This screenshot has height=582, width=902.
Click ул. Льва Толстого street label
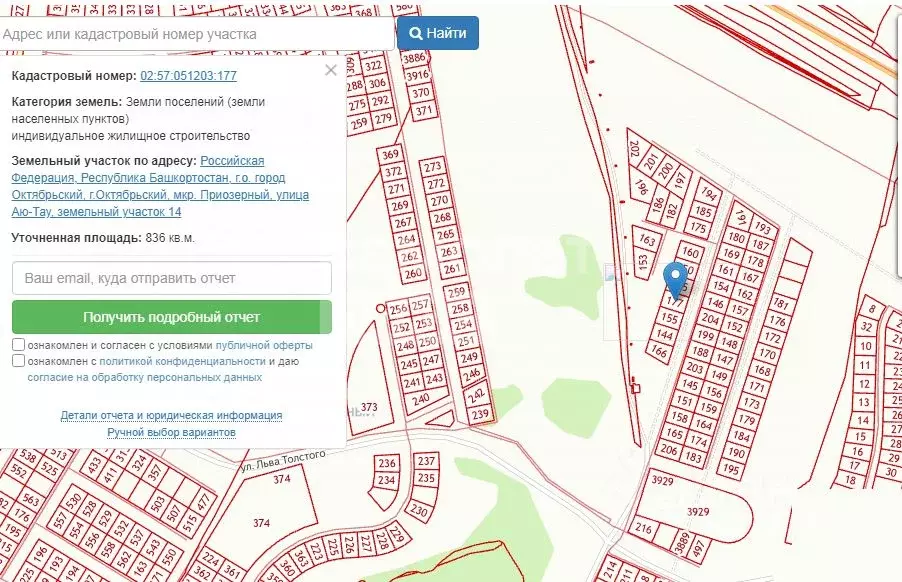283,461
